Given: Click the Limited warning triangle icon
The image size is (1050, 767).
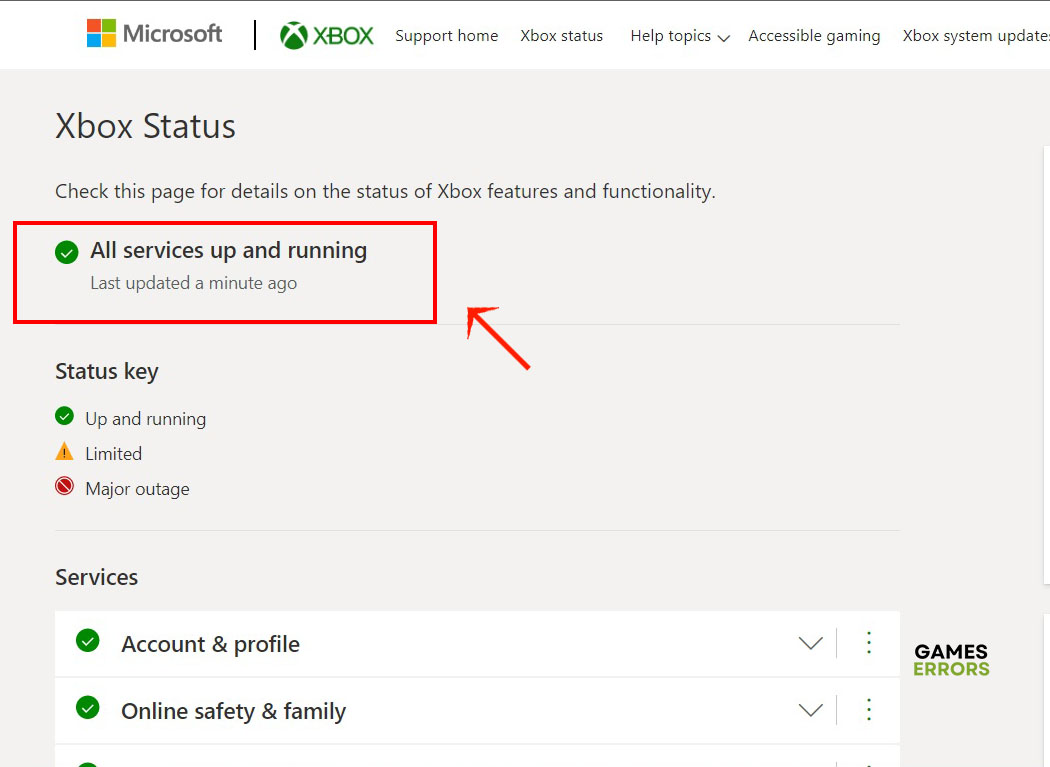Looking at the screenshot, I should (x=64, y=451).
